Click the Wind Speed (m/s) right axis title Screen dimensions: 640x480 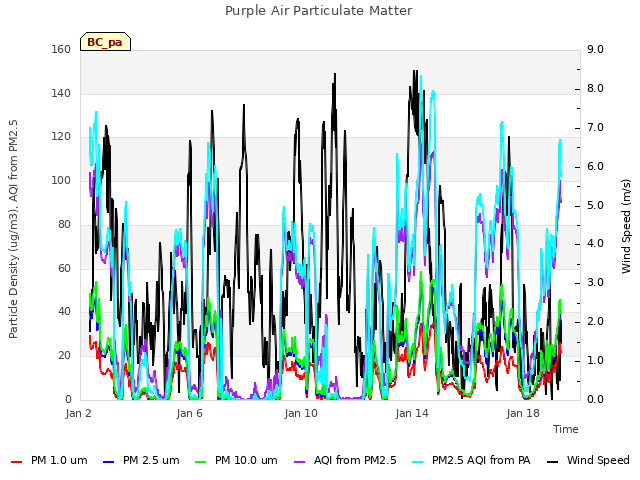point(626,226)
